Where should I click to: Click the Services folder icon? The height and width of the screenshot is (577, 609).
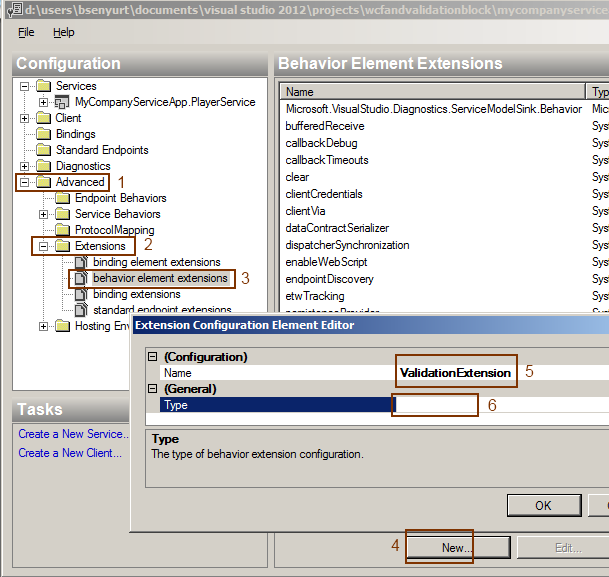click(44, 86)
